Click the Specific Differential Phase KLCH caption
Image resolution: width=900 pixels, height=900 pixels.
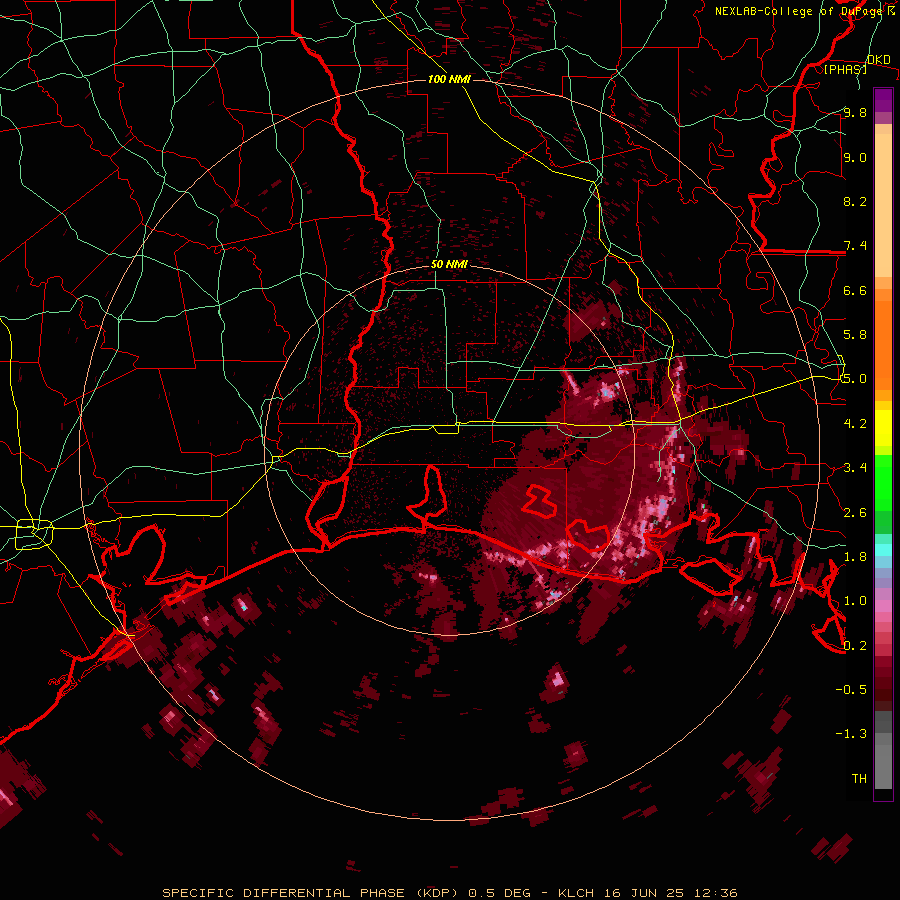(450, 893)
